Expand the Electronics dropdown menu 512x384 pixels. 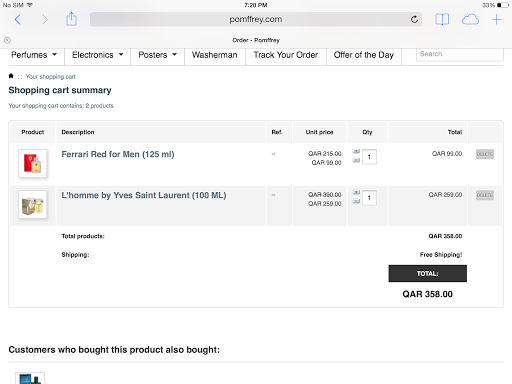tap(98, 55)
